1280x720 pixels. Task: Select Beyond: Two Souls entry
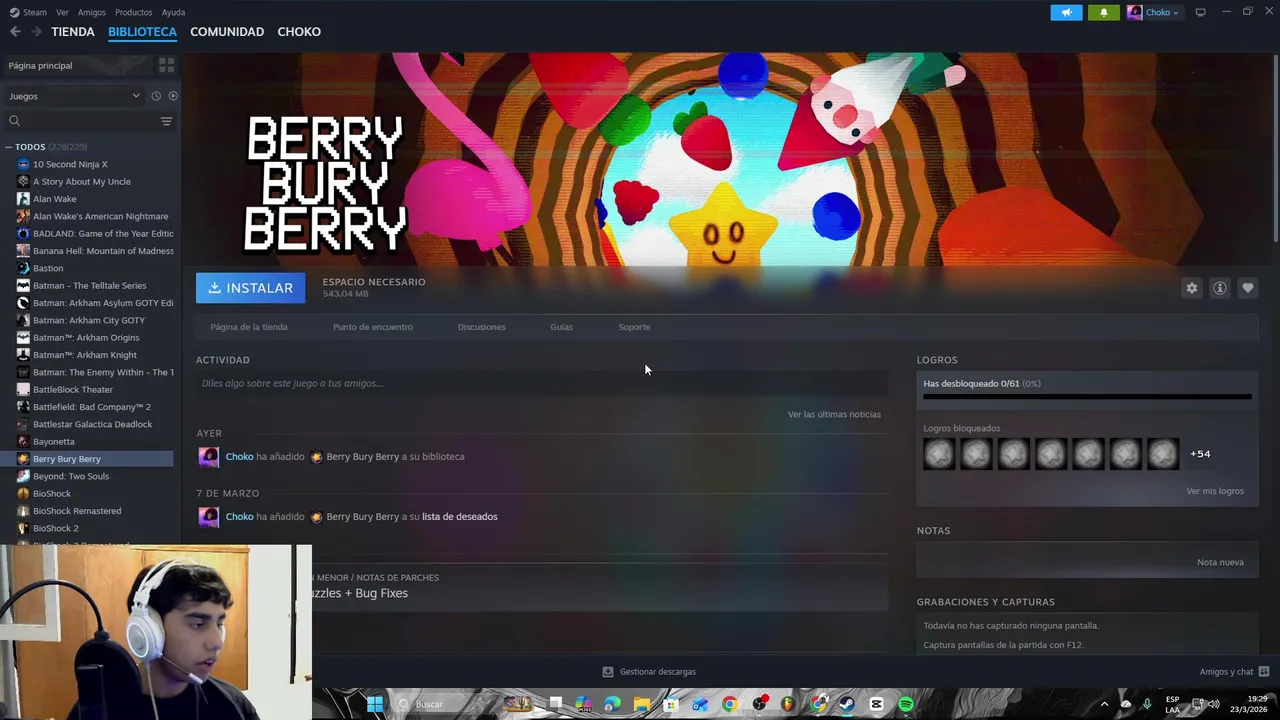[90, 476]
